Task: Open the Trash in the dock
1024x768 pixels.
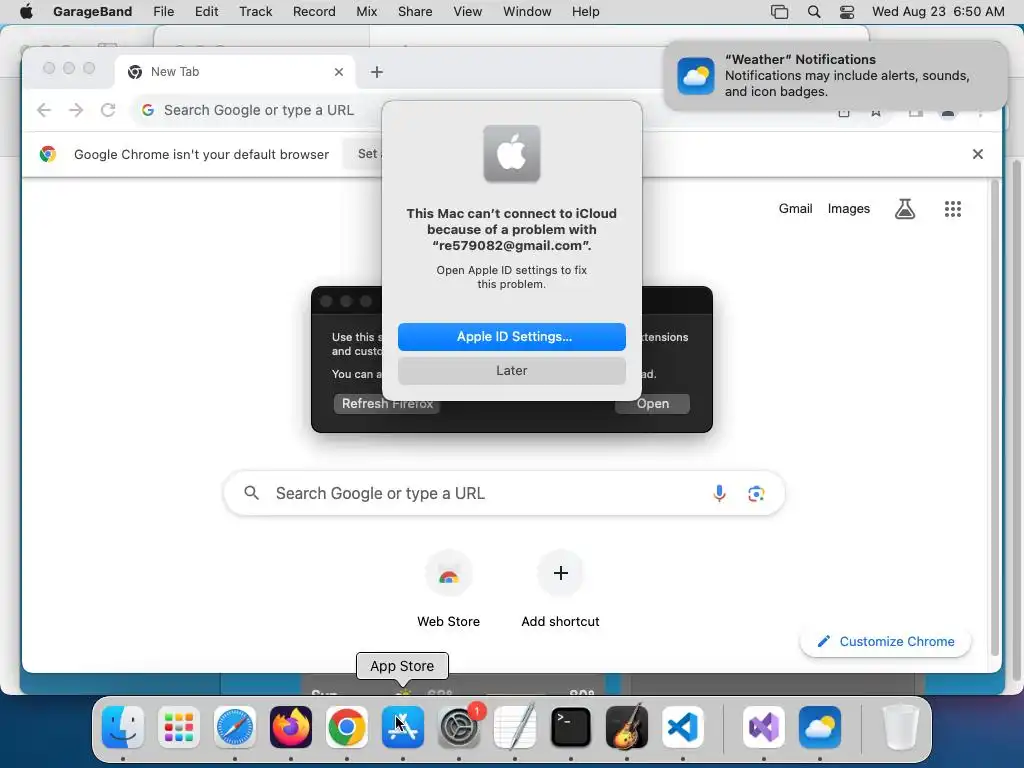Action: tap(901, 727)
